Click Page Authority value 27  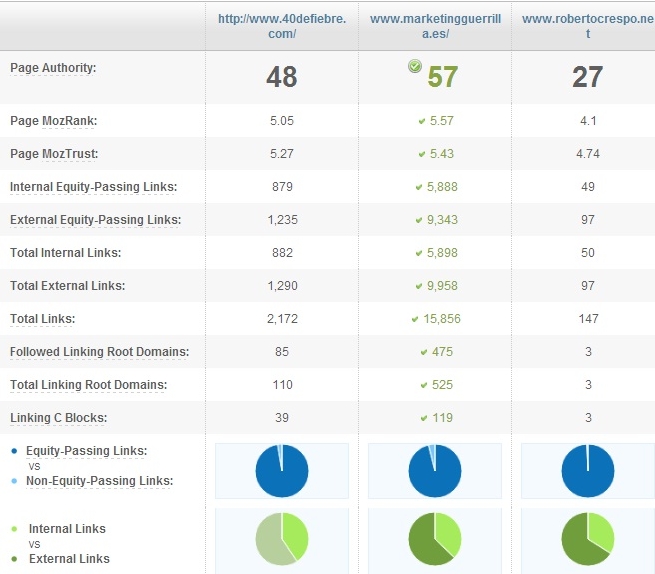[x=588, y=77]
